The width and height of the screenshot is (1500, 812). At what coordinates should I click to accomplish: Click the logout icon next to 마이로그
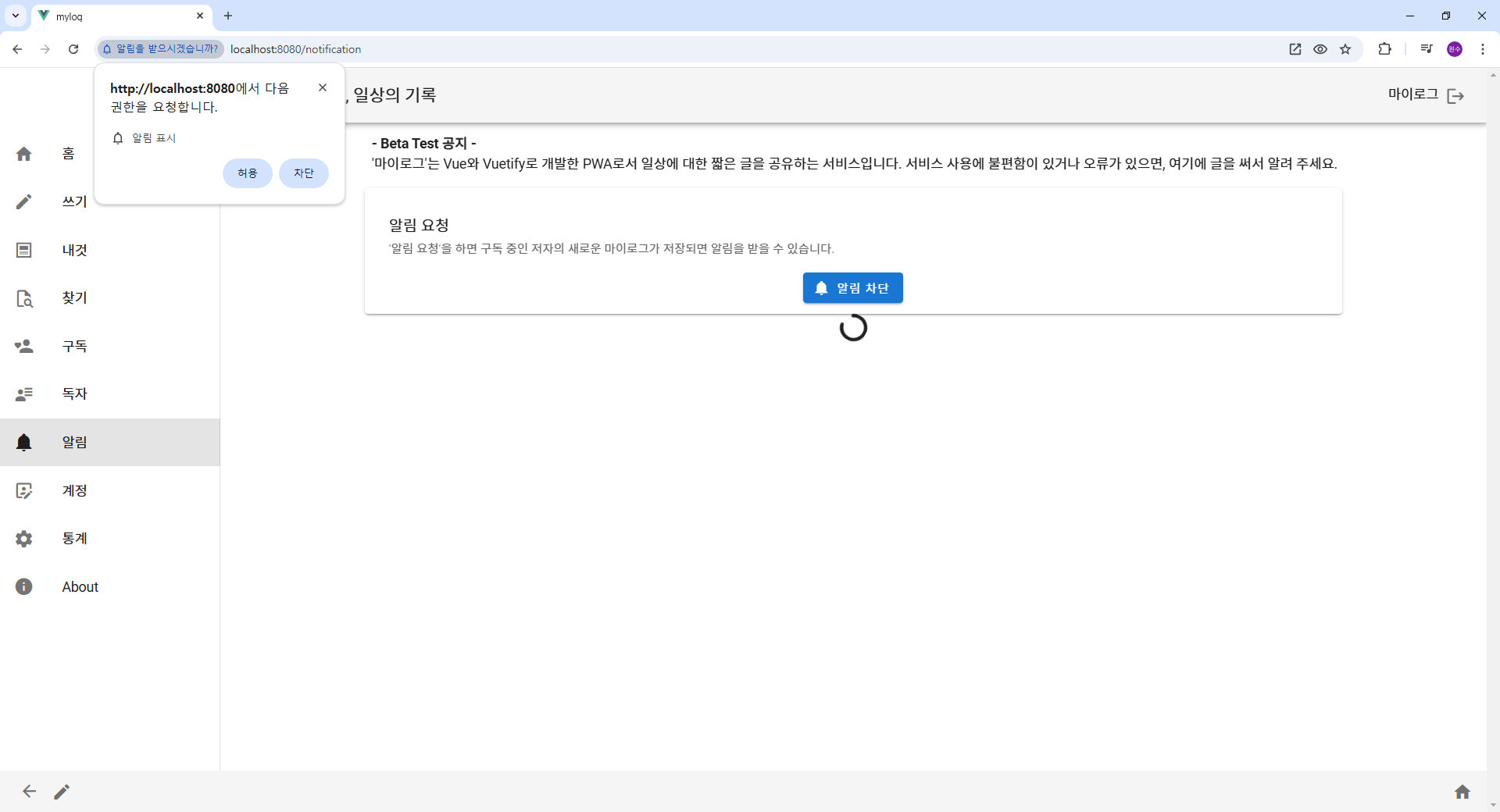(x=1455, y=95)
